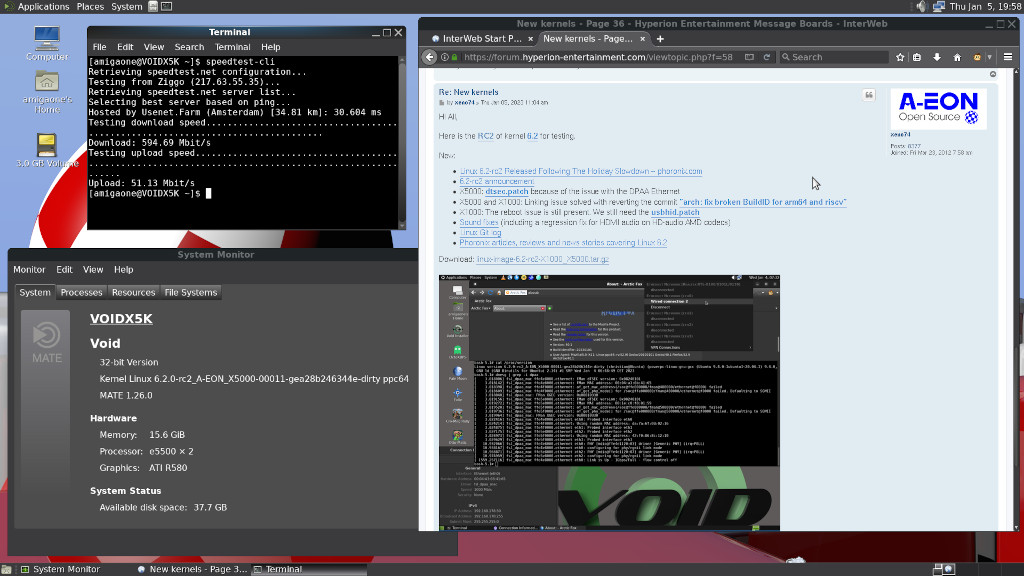Switch to the Processes tab
1024x576 pixels.
81,293
